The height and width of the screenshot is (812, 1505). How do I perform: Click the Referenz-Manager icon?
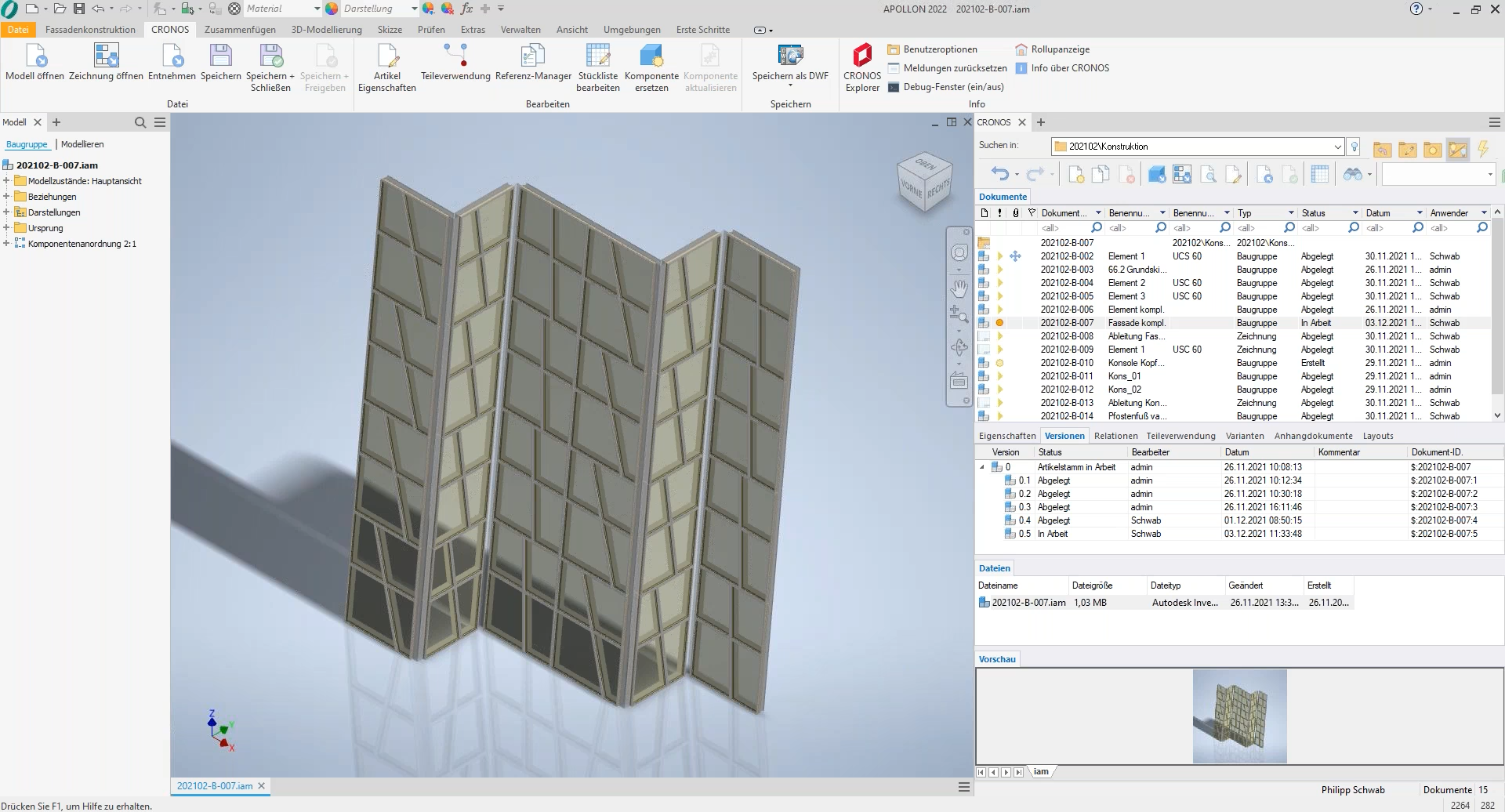point(533,56)
